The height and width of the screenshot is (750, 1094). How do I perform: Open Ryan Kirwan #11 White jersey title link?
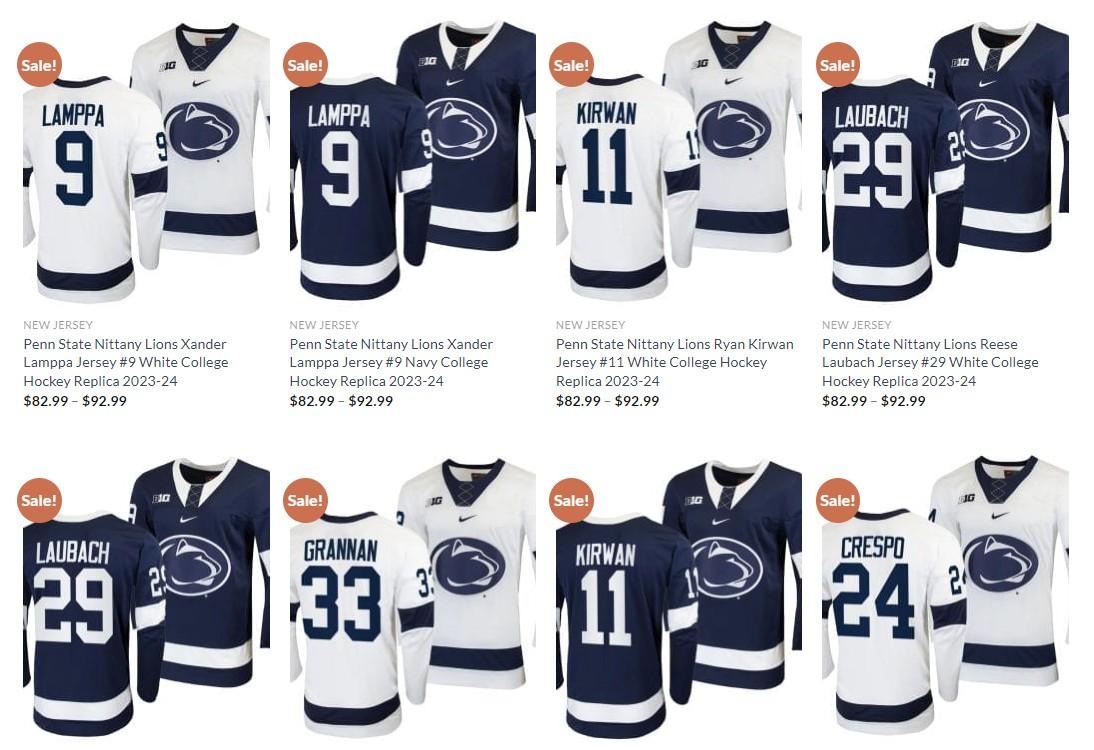[675, 362]
